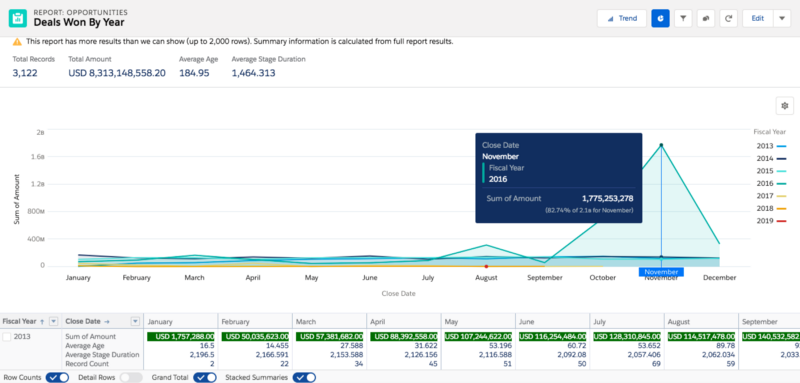
Task: Click the row-limit warning triangle icon
Action: (17, 42)
